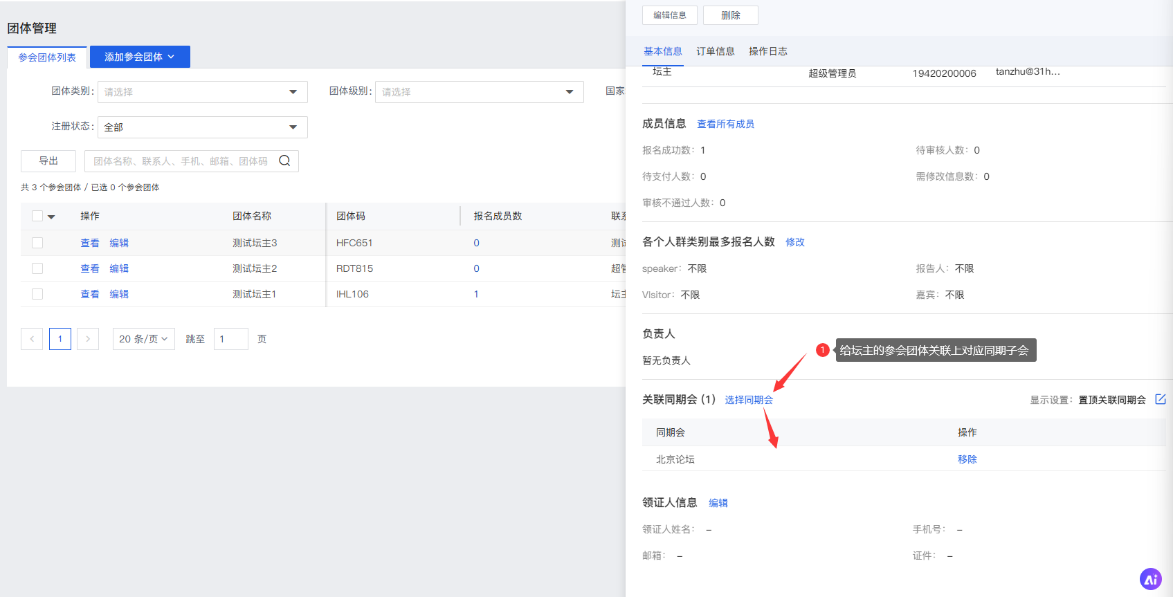Switch to the 订单信息 tab
The width and height of the screenshot is (1173, 597).
[715, 51]
